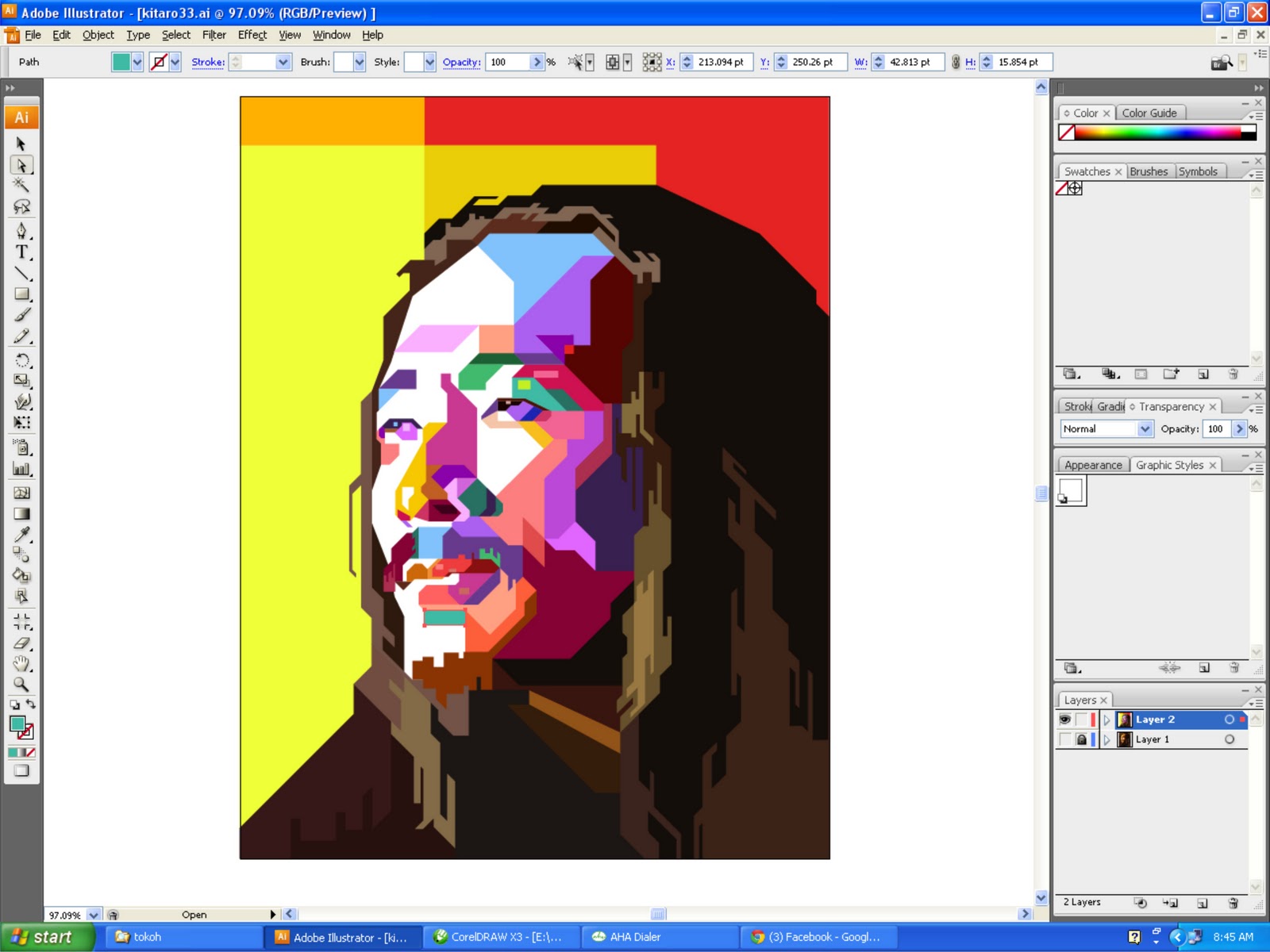Image resolution: width=1270 pixels, height=952 pixels.
Task: Choose the Rectangle tool
Action: tap(21, 294)
